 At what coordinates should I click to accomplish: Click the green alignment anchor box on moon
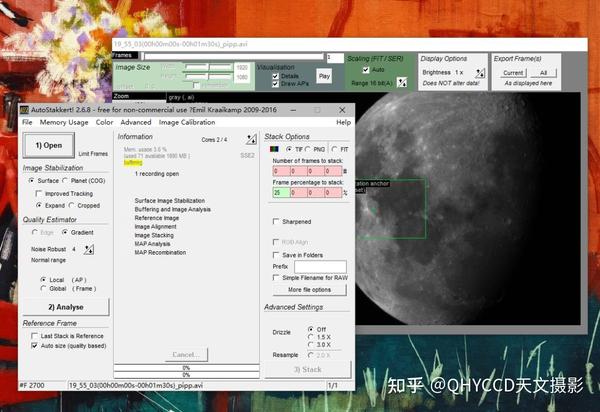[x=390, y=208]
